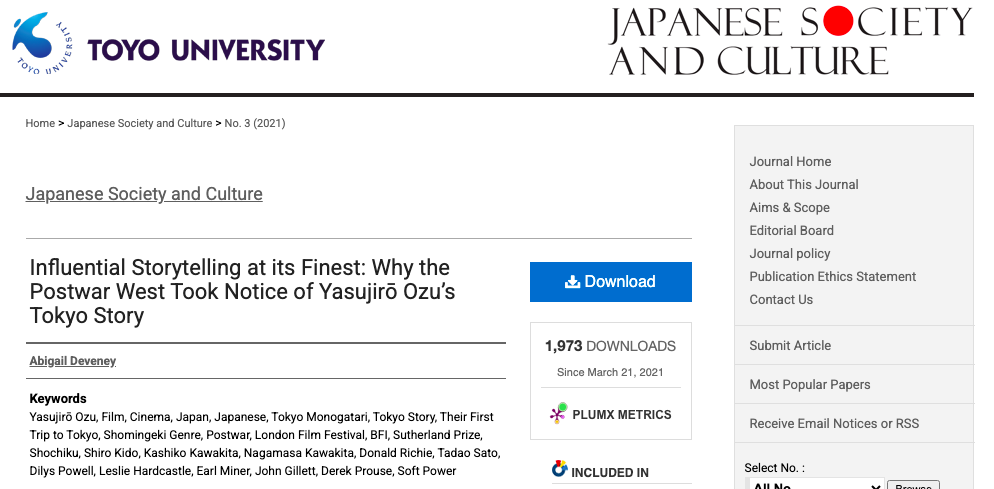
Task: Click the download arrow icon
Action: pyautogui.click(x=573, y=282)
